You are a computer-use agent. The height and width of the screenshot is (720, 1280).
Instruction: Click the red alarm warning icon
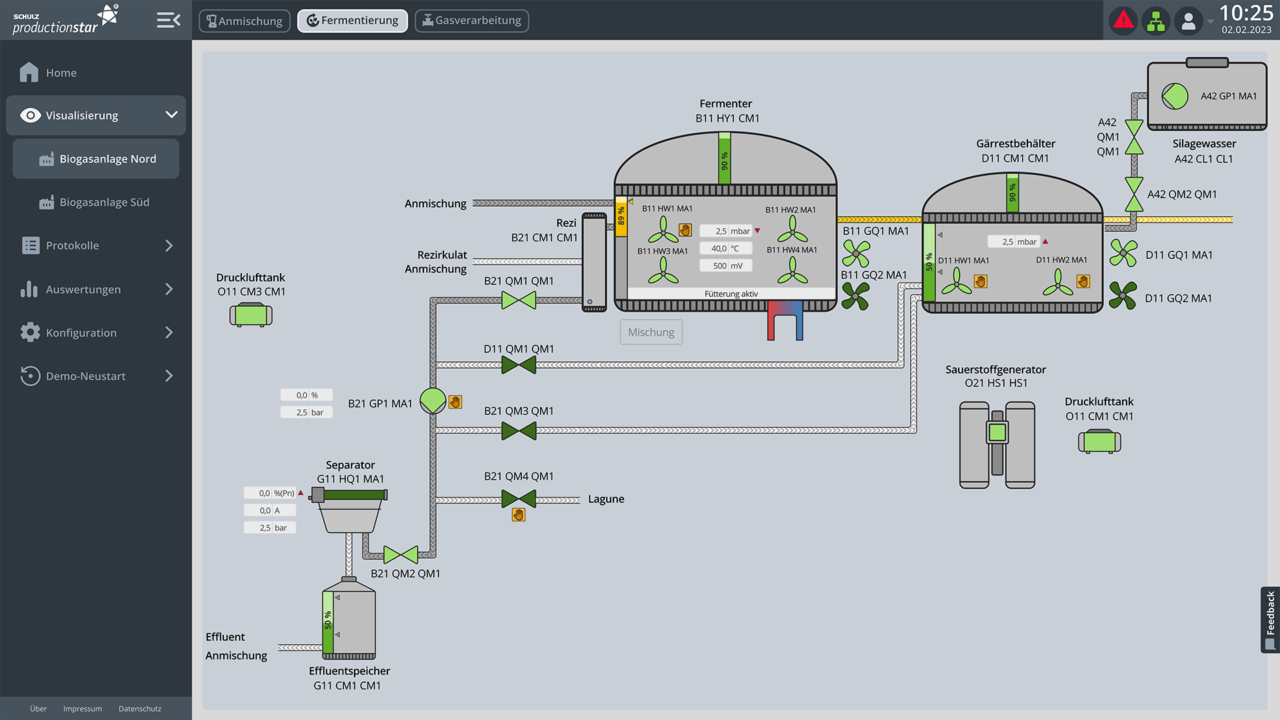[1122, 20]
